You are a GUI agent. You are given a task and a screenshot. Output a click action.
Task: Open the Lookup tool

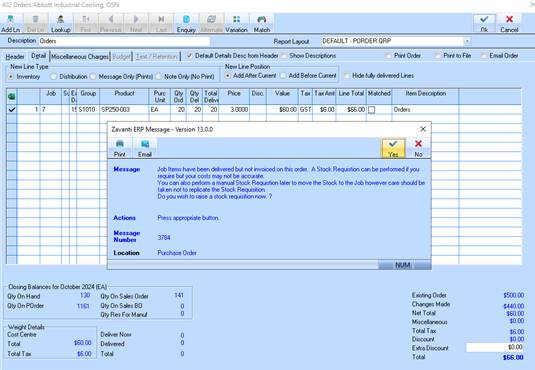pos(60,24)
